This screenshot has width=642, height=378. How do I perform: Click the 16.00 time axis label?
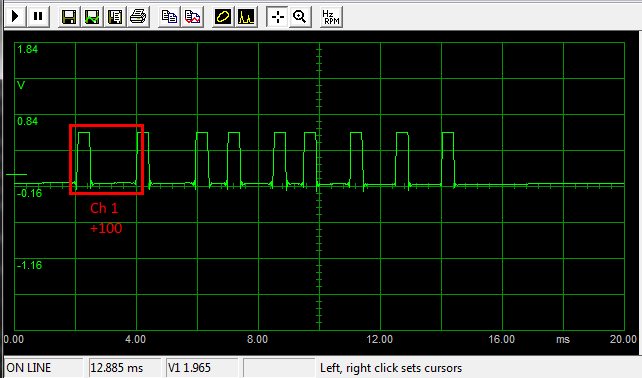pyautogui.click(x=502, y=339)
